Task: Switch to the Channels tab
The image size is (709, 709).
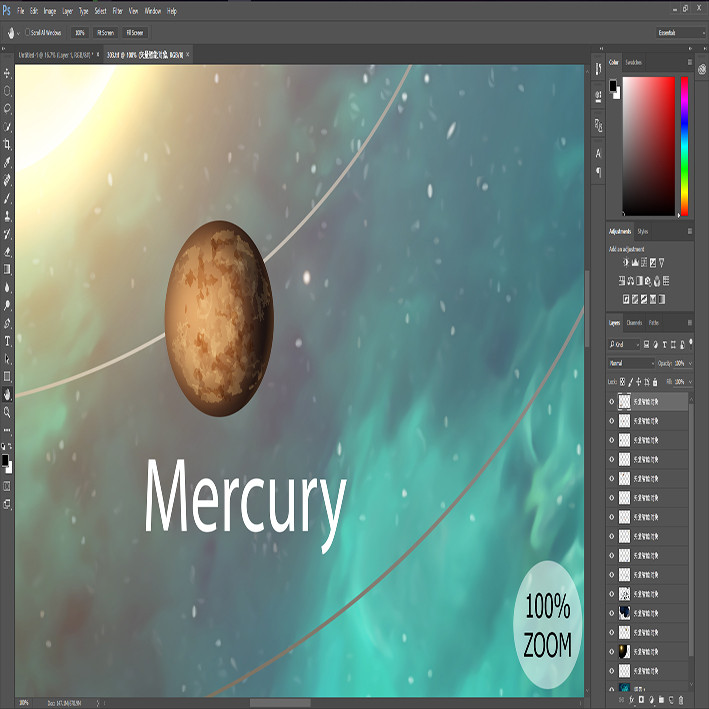Action: [634, 323]
